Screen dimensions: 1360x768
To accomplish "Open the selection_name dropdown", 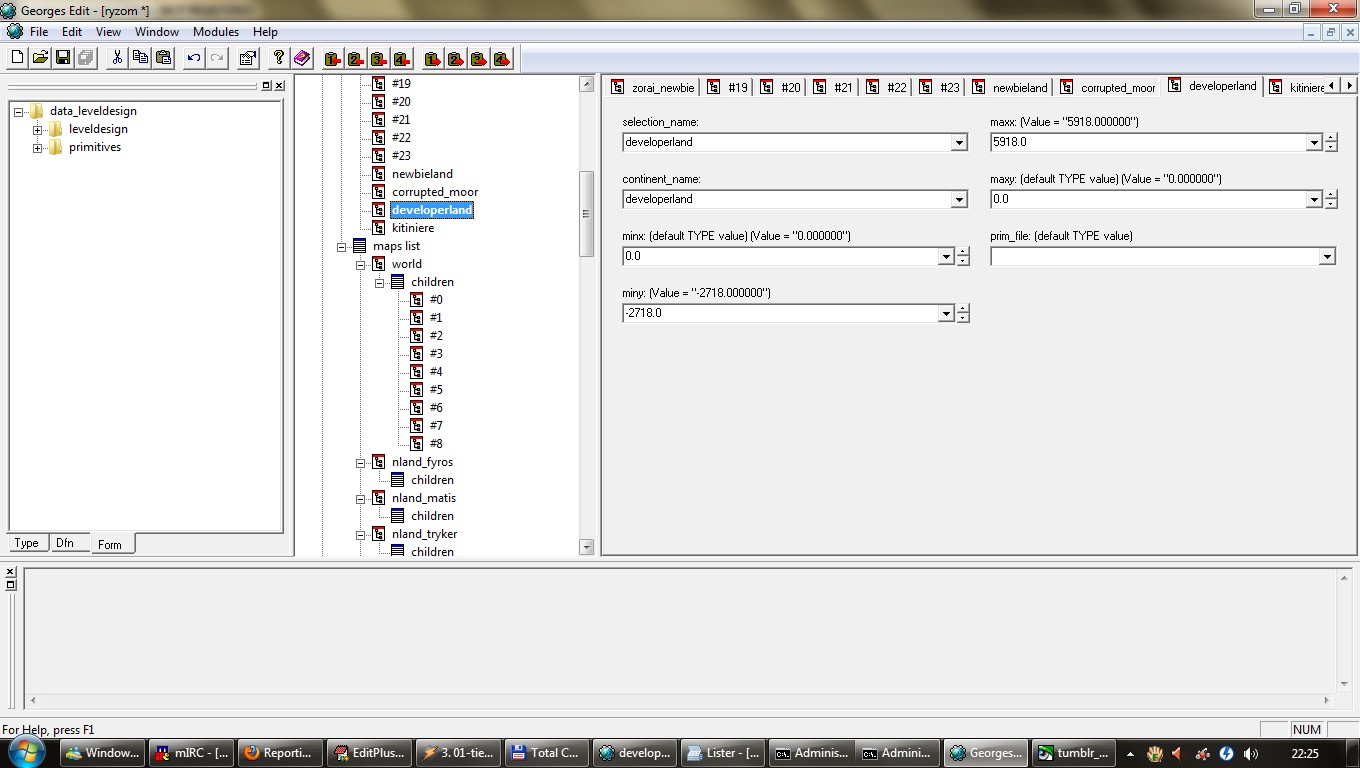I will pos(959,143).
